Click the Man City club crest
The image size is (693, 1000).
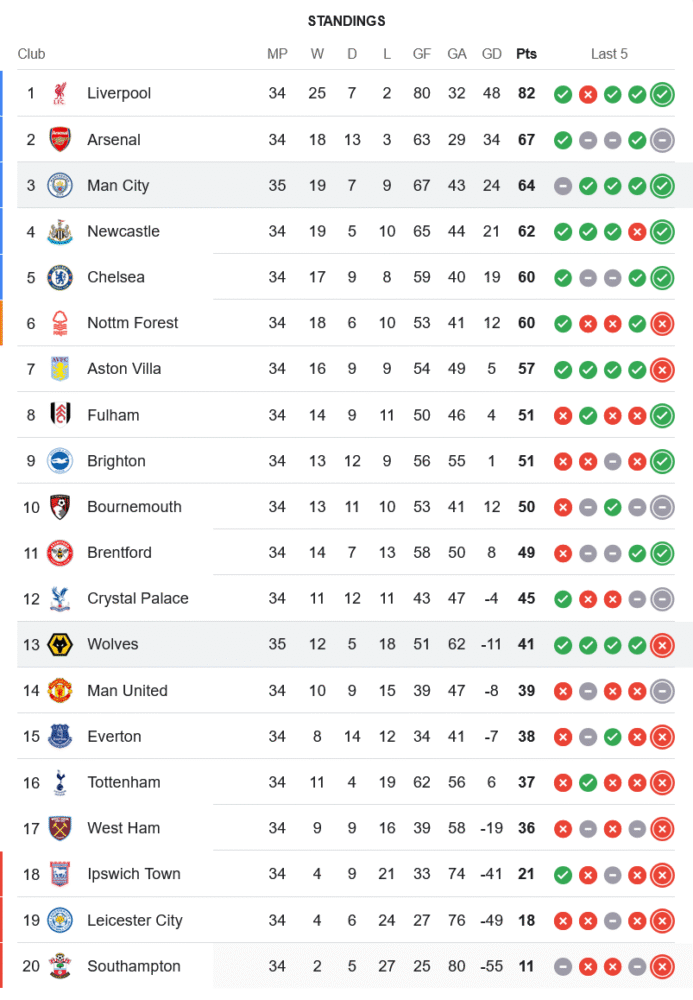[60, 186]
